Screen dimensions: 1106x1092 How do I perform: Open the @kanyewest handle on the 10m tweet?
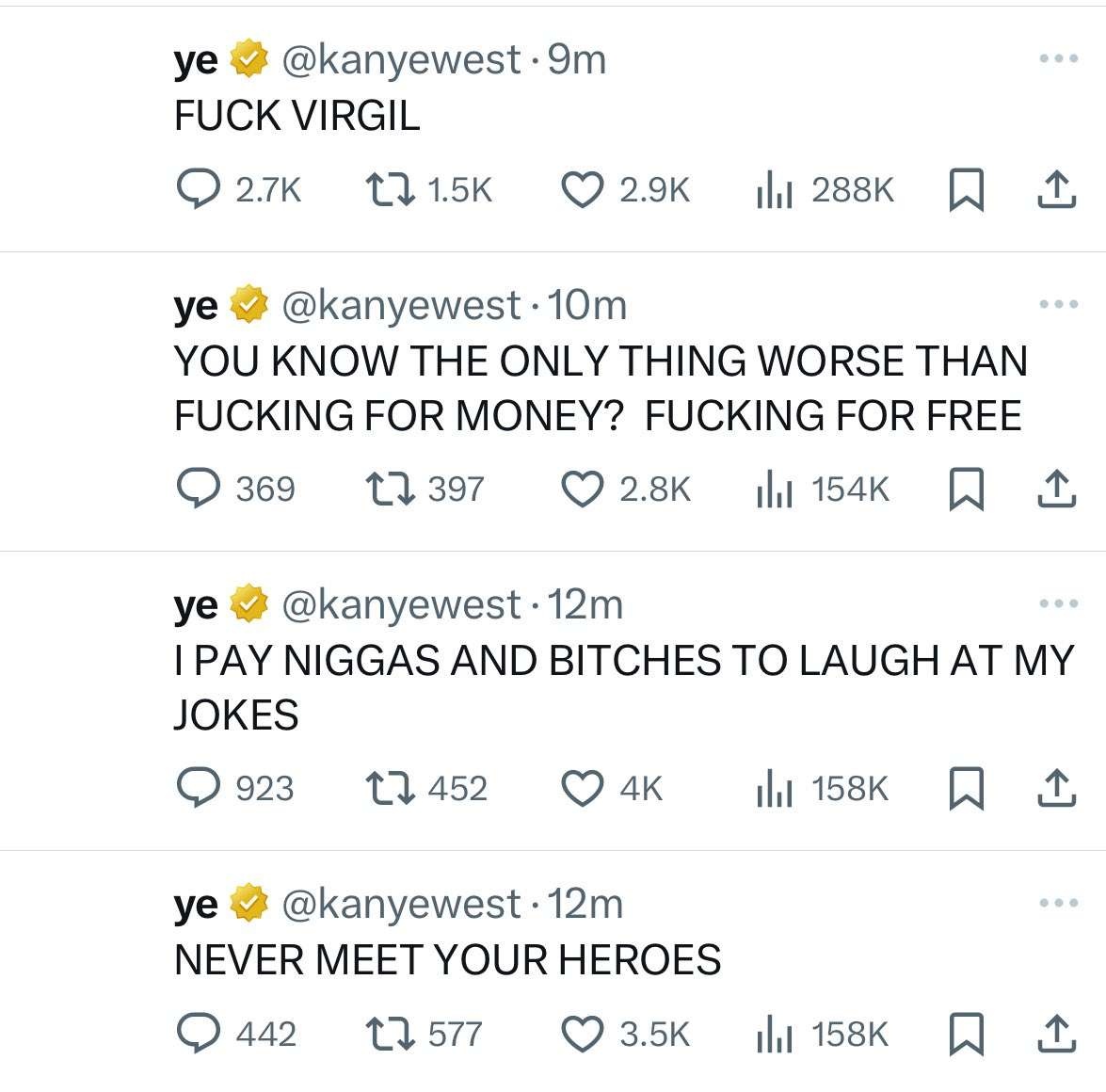[x=401, y=305]
